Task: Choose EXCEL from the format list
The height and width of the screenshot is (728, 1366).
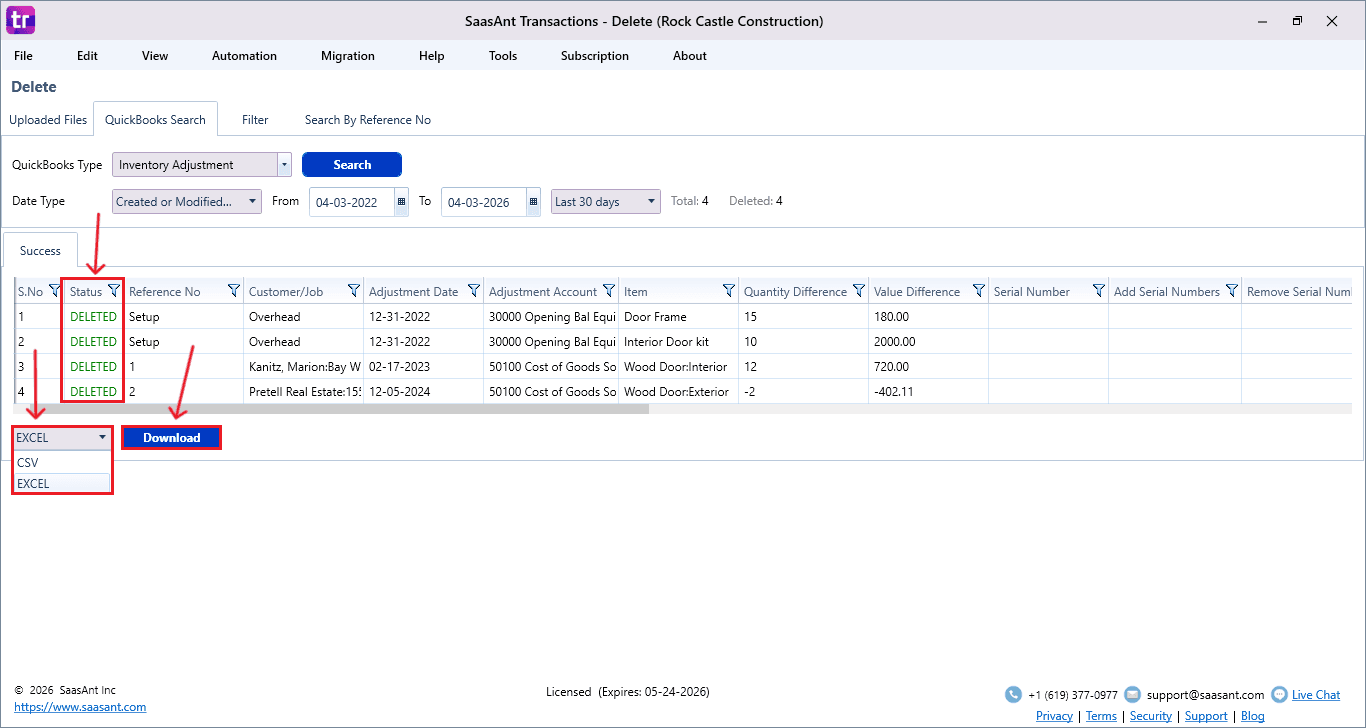Action: (x=62, y=483)
